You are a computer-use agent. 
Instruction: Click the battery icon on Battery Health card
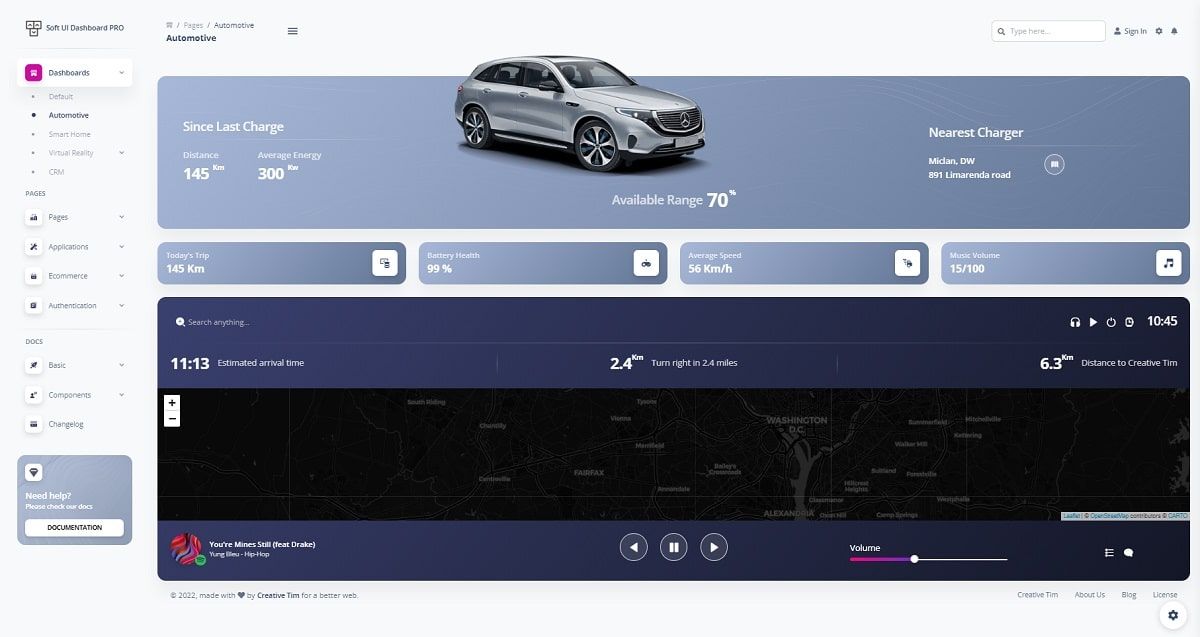pyautogui.click(x=646, y=262)
